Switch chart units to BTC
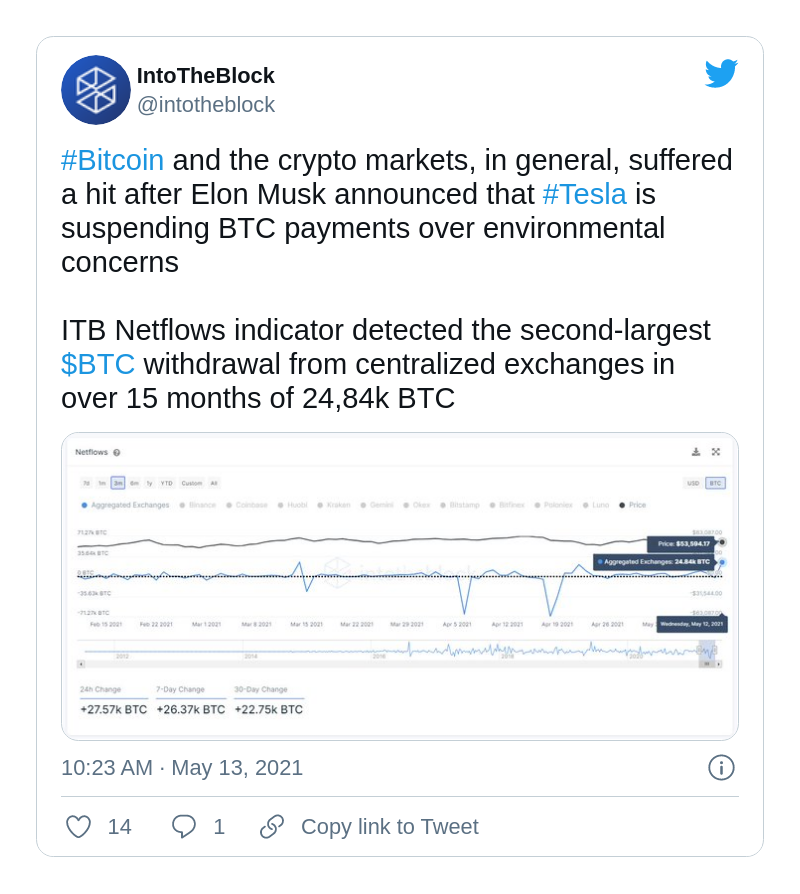 pyautogui.click(x=715, y=483)
